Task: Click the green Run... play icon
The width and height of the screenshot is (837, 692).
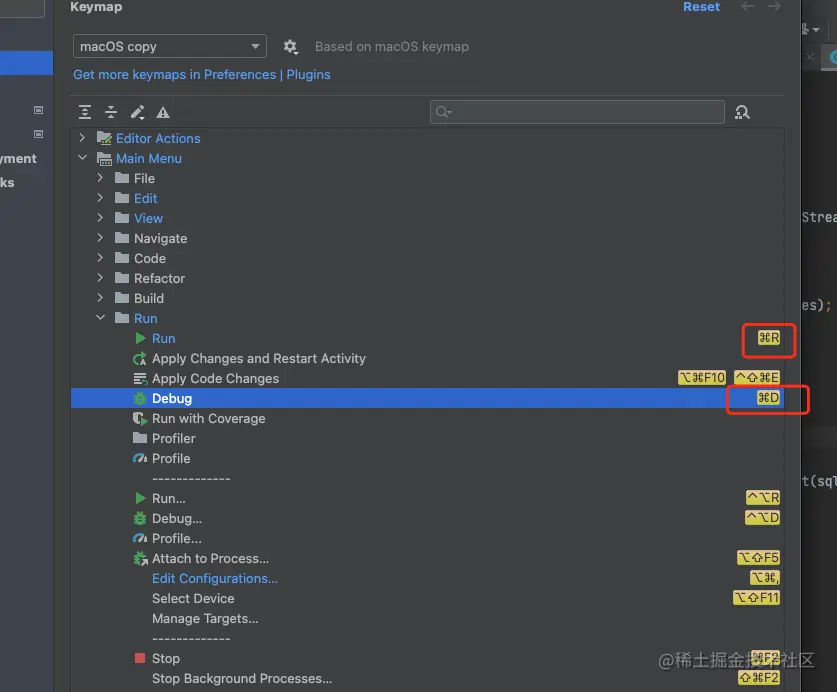Action: pyautogui.click(x=140, y=498)
